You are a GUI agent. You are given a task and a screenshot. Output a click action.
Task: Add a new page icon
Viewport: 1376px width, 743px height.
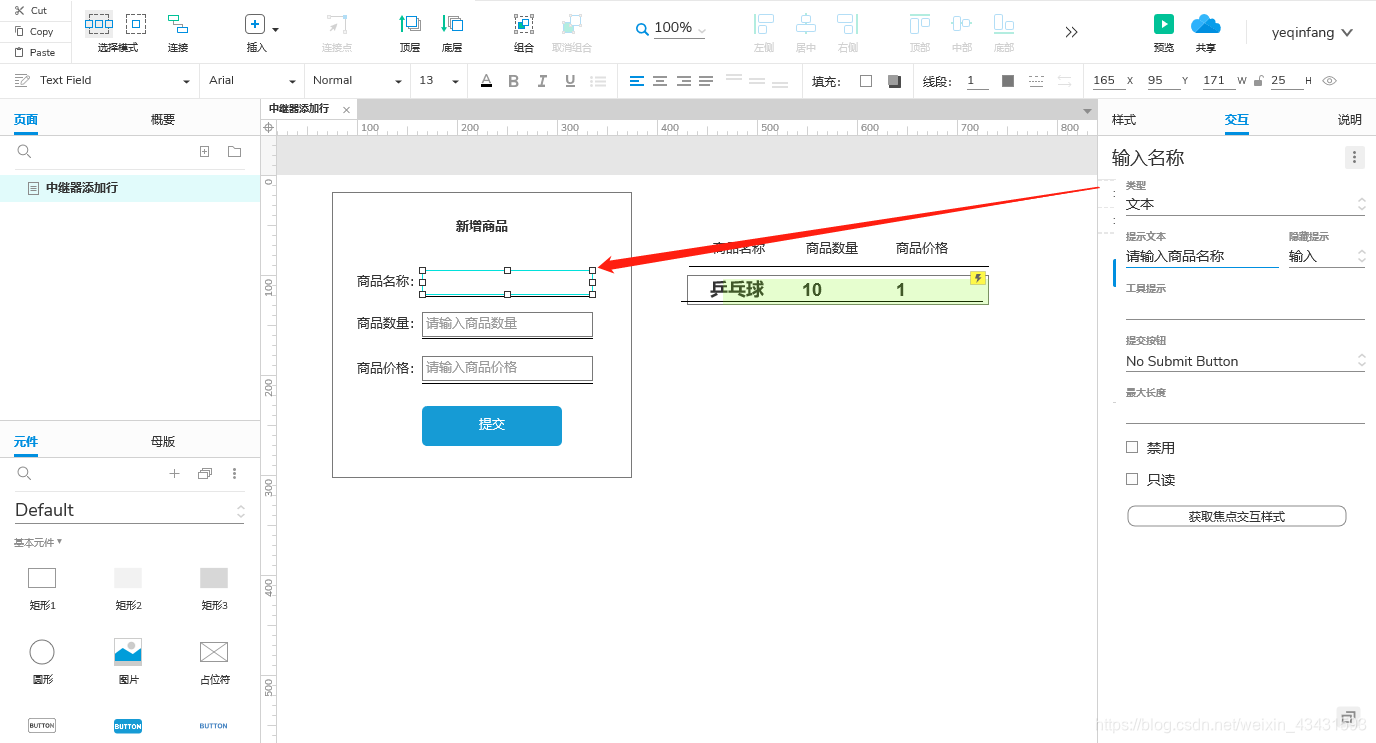205,152
